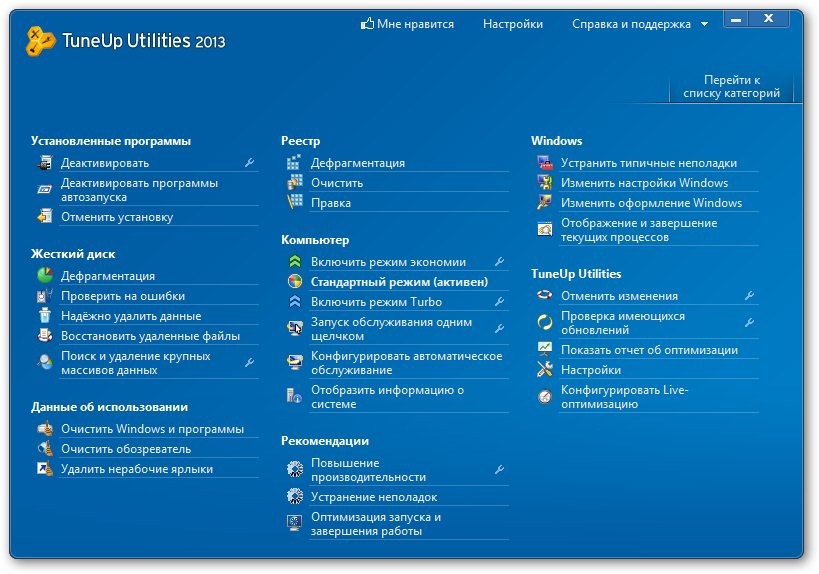Click the Отменить изменения lifebuoy icon

pos(545,295)
